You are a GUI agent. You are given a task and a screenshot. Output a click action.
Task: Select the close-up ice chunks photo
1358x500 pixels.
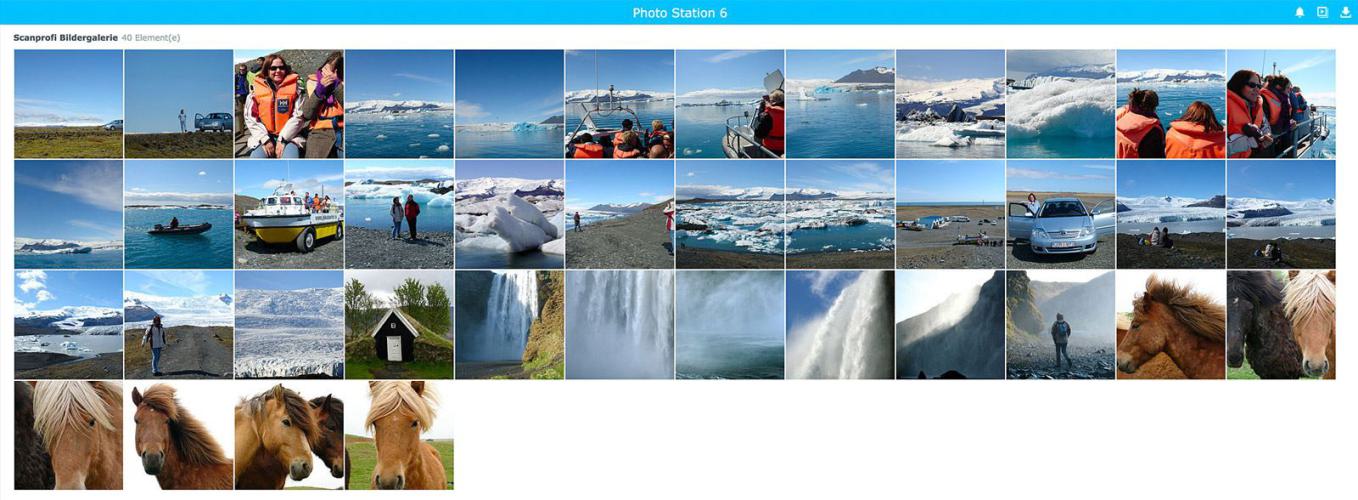[509, 214]
